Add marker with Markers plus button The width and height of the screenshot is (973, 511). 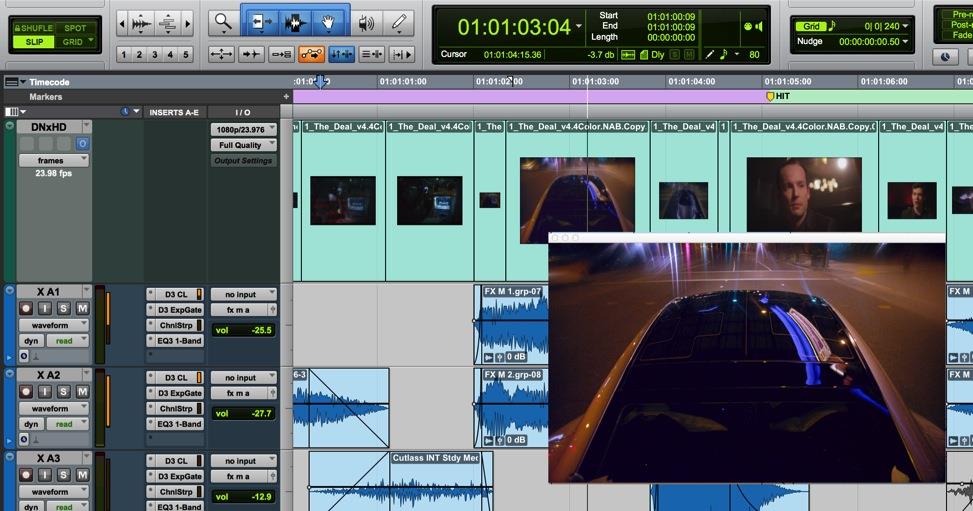click(285, 97)
